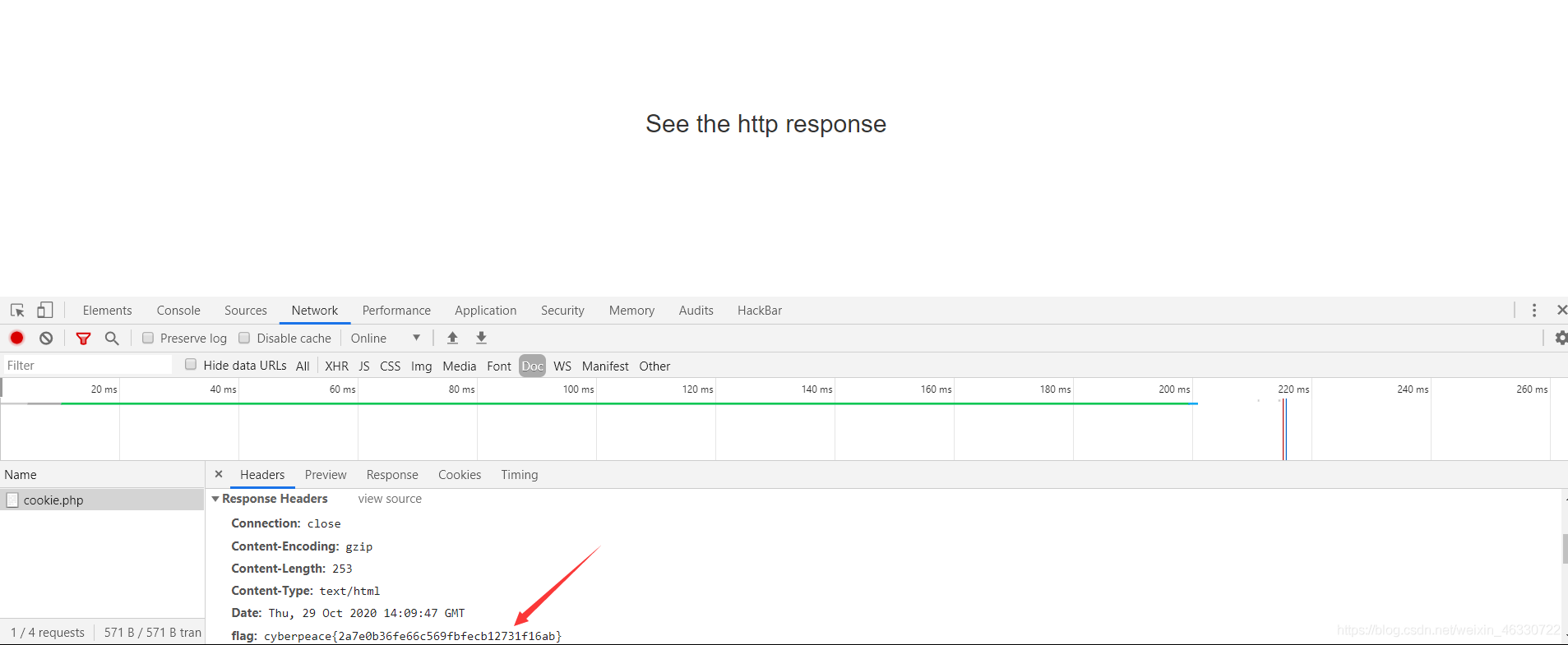Switch to the Performance tab
Viewport: 1568px width, 645px height.
[x=396, y=311]
